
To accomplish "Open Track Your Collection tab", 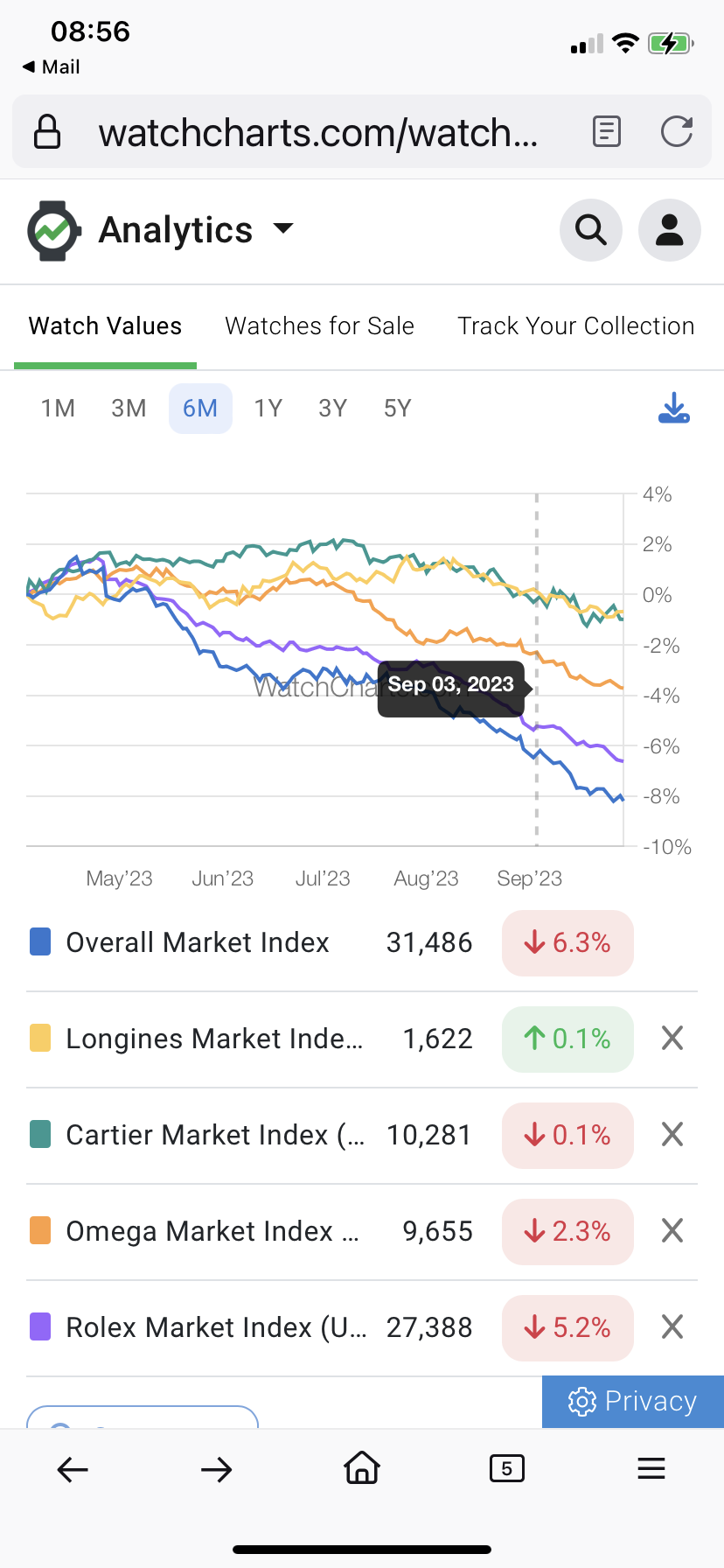I will pyautogui.click(x=575, y=326).
